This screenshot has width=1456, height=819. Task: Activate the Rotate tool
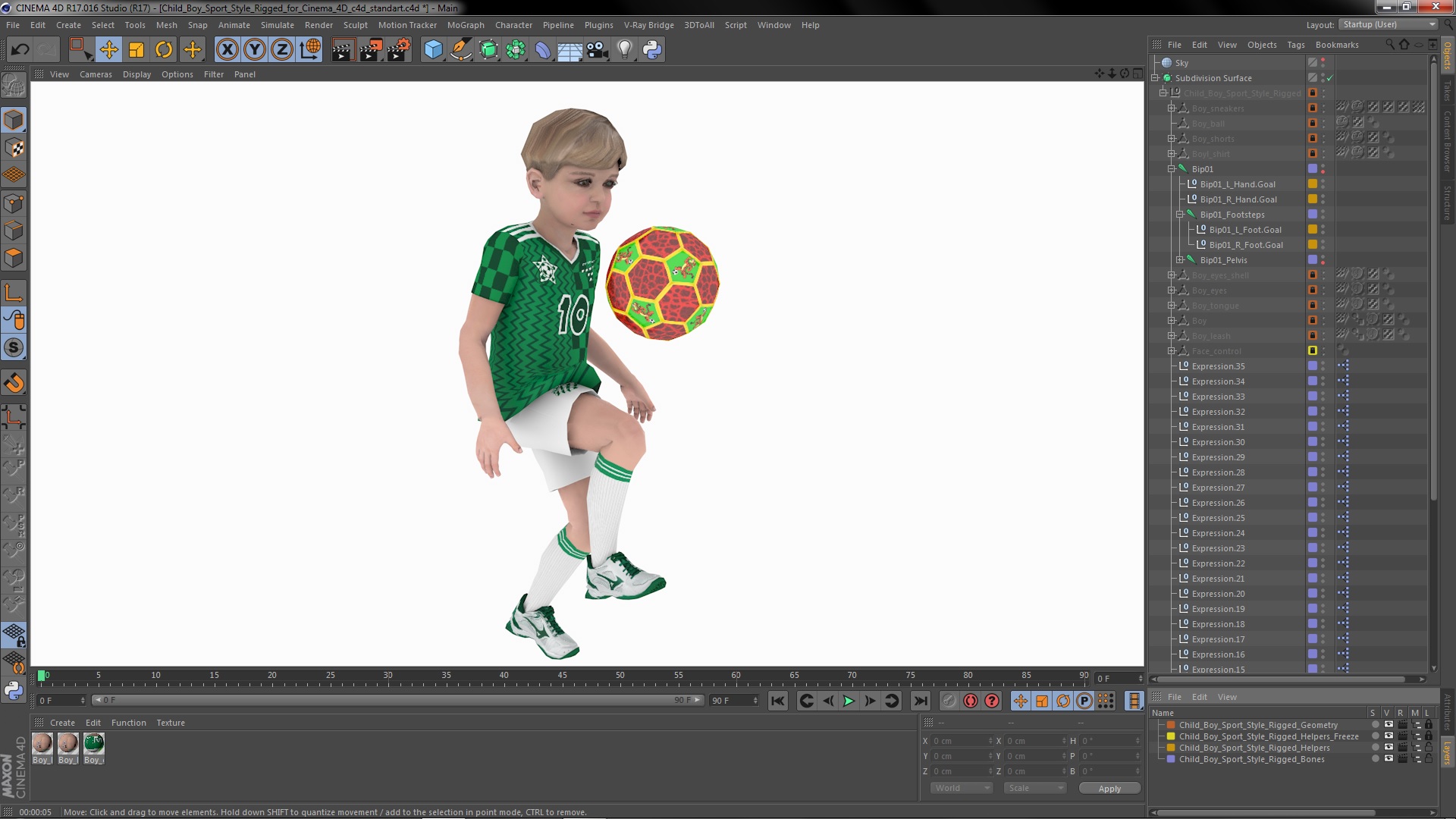coord(164,50)
